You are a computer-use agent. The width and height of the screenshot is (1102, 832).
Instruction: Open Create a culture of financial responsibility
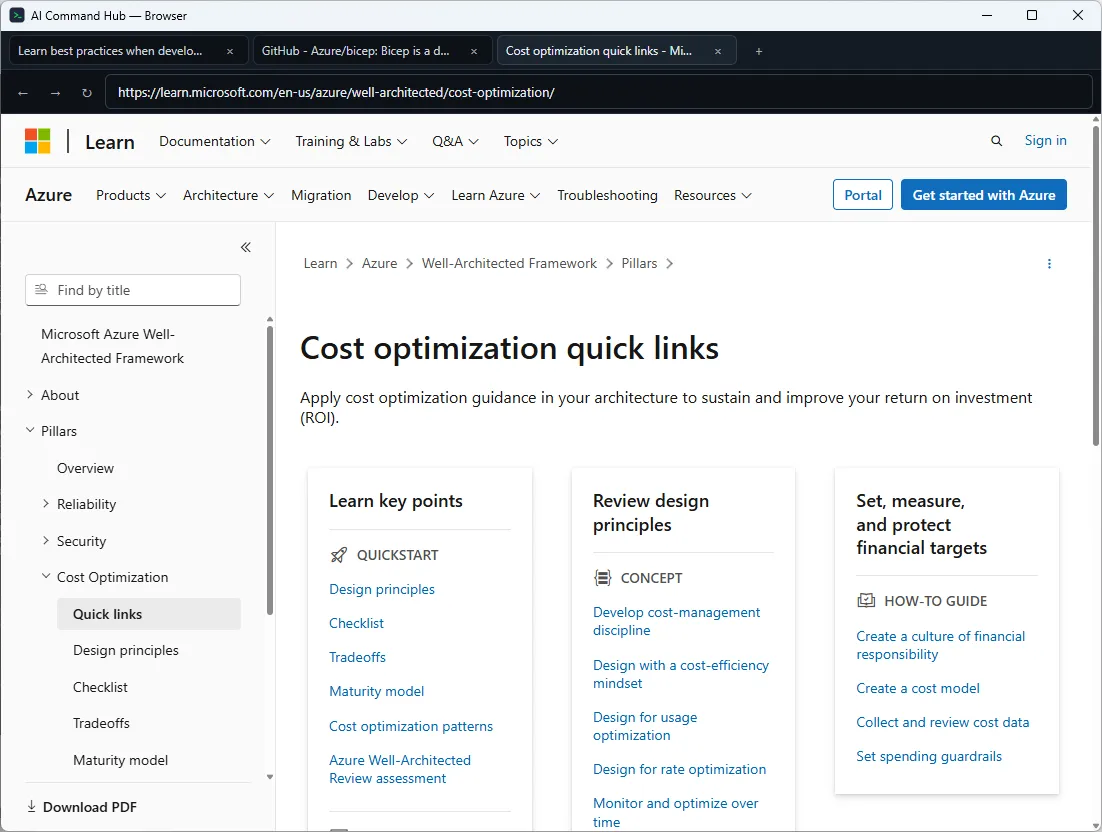click(x=940, y=645)
